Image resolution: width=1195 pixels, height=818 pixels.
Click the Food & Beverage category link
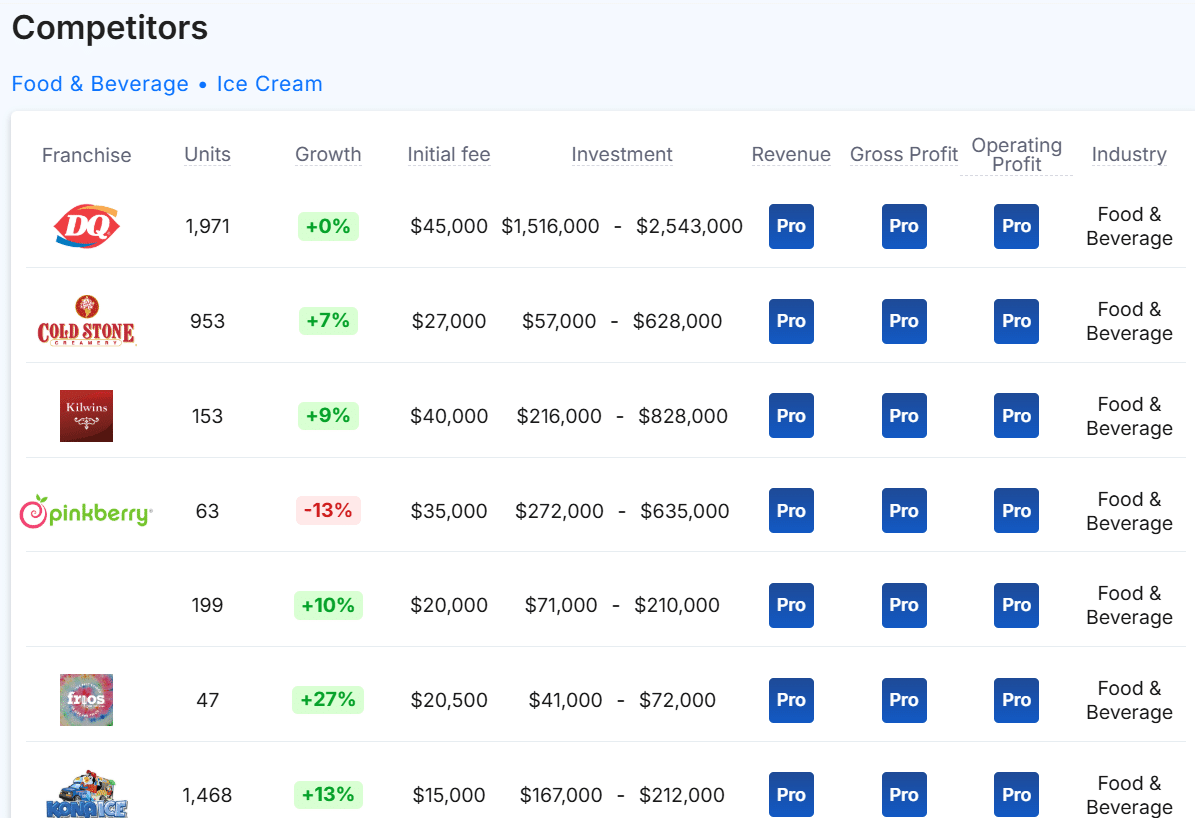tap(100, 84)
